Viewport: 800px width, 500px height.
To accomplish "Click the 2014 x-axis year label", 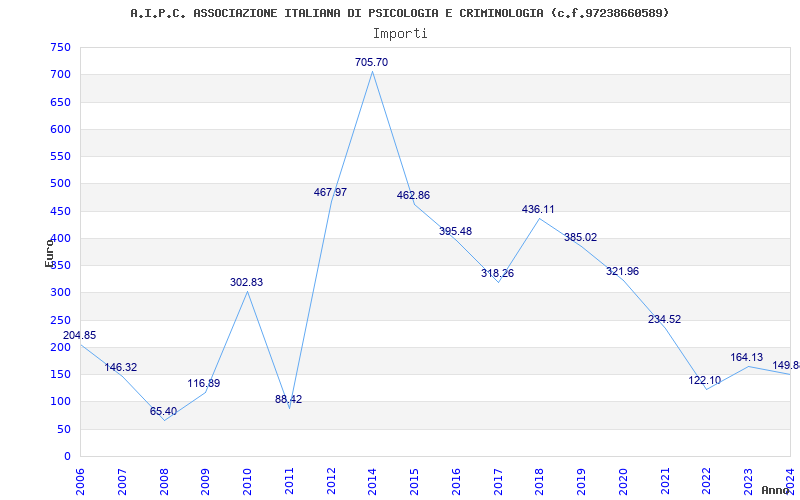I will (x=372, y=482).
